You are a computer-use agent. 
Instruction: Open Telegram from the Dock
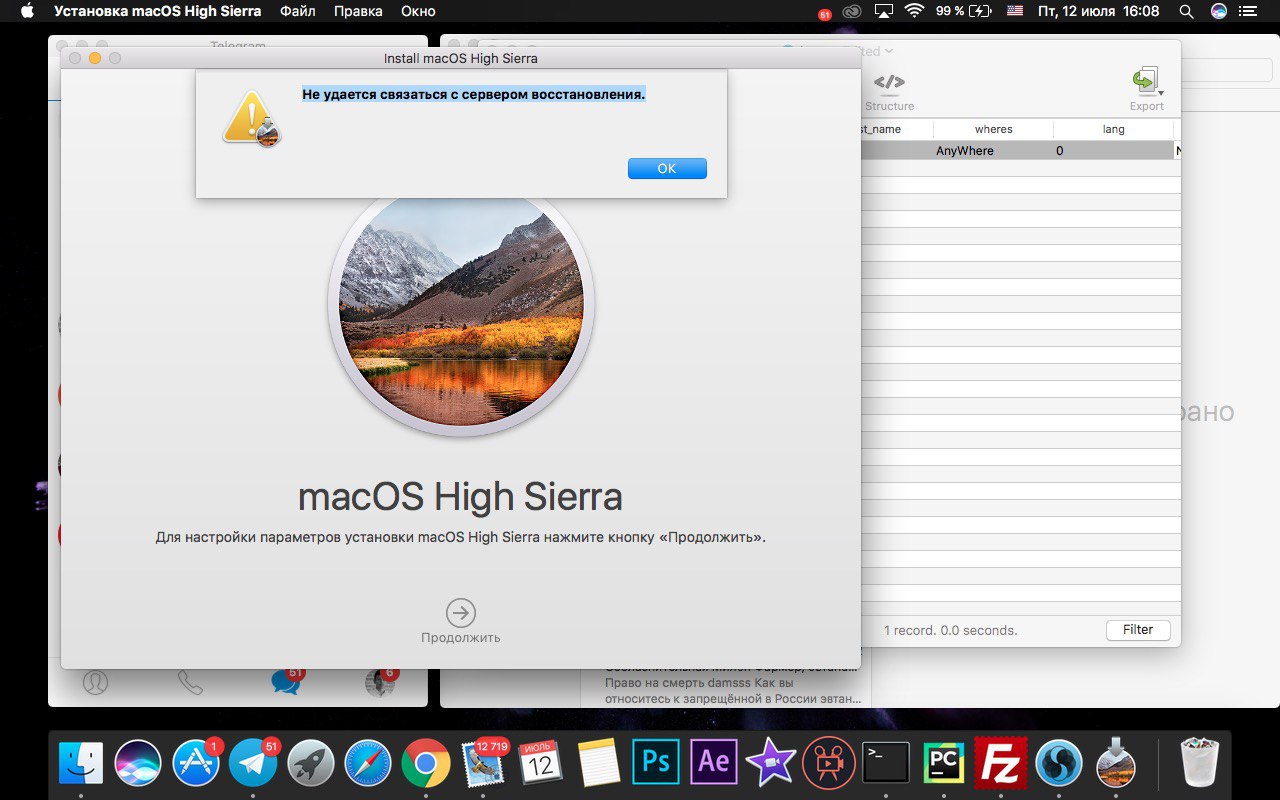click(253, 764)
